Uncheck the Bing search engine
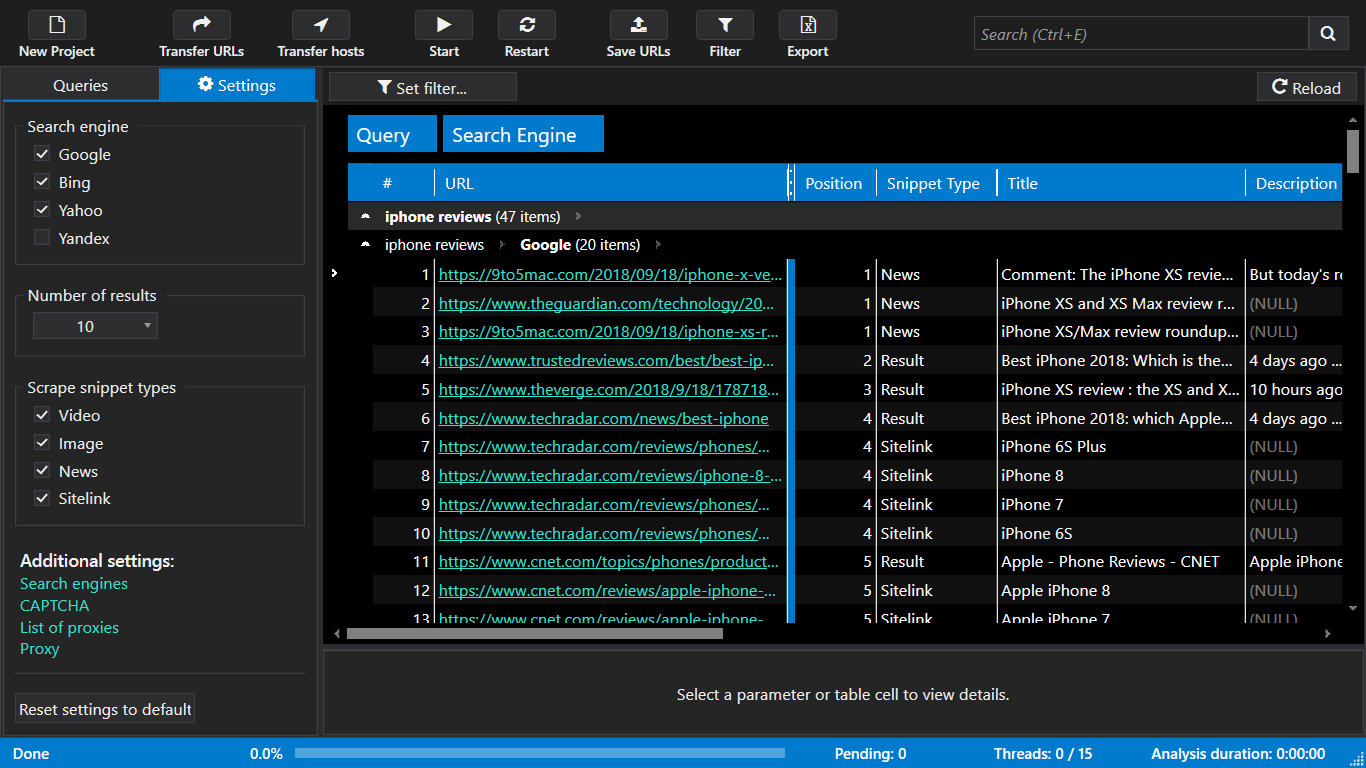The height and width of the screenshot is (768, 1366). coord(42,182)
